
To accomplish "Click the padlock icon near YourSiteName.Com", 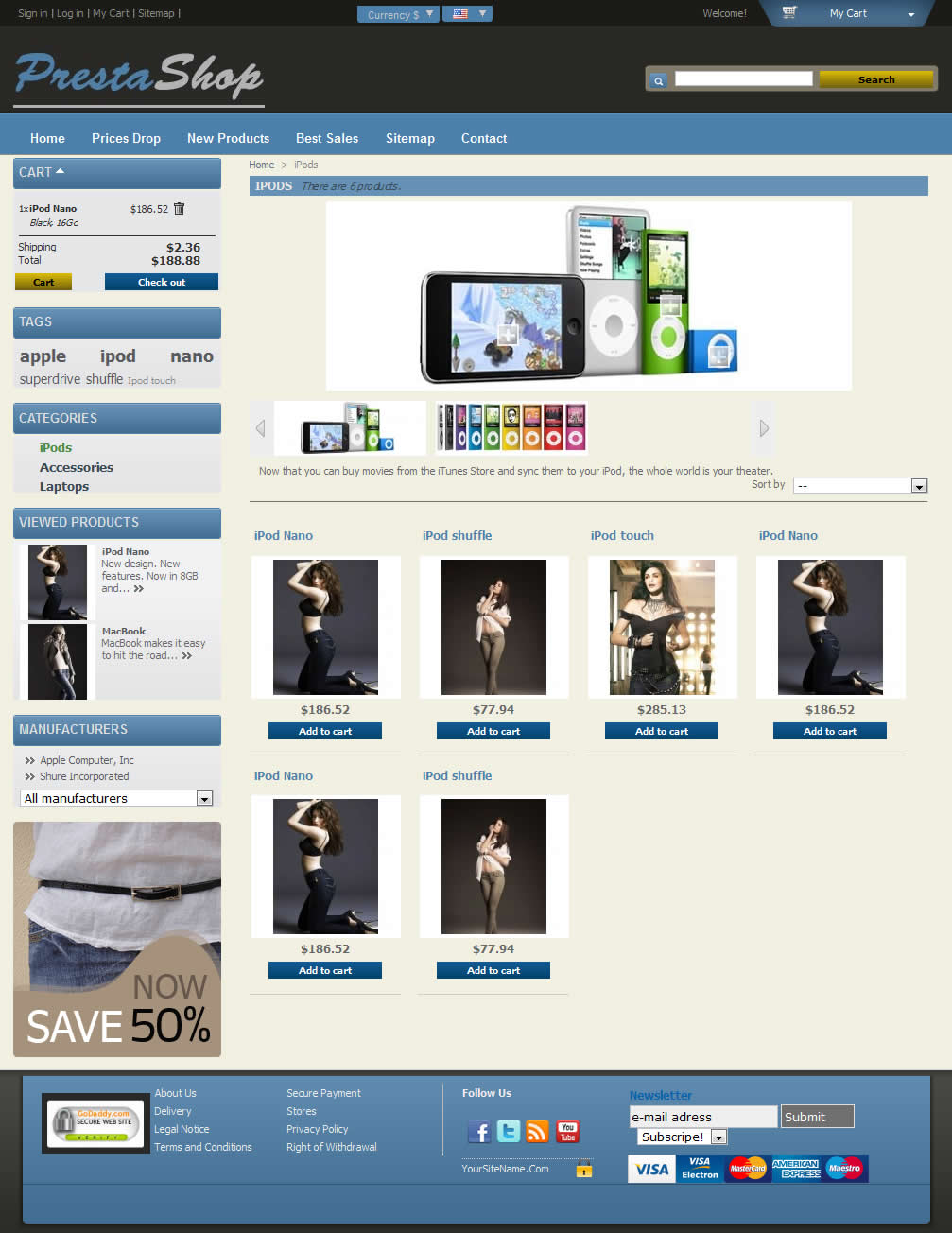I will (584, 1170).
